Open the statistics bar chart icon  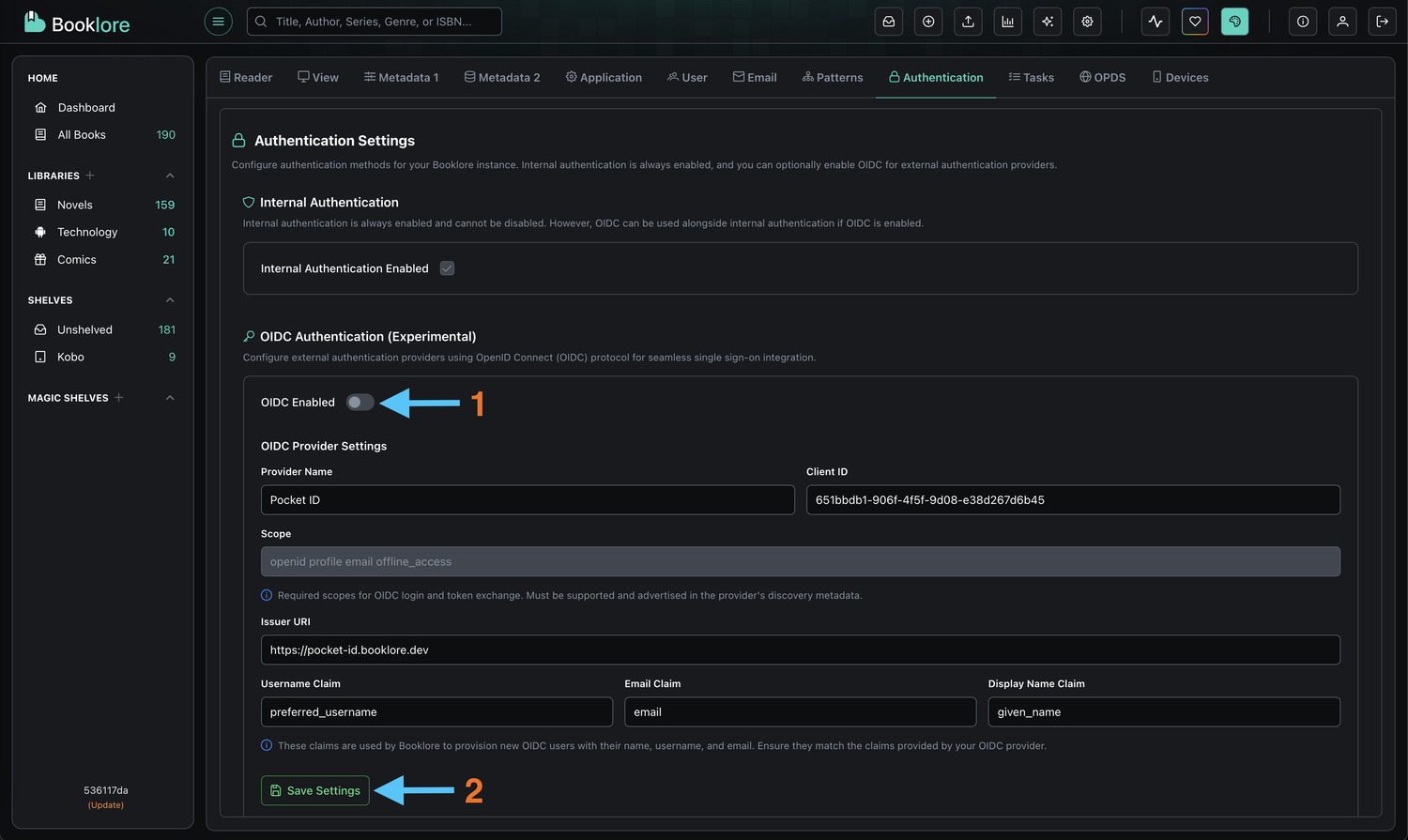pos(1007,21)
